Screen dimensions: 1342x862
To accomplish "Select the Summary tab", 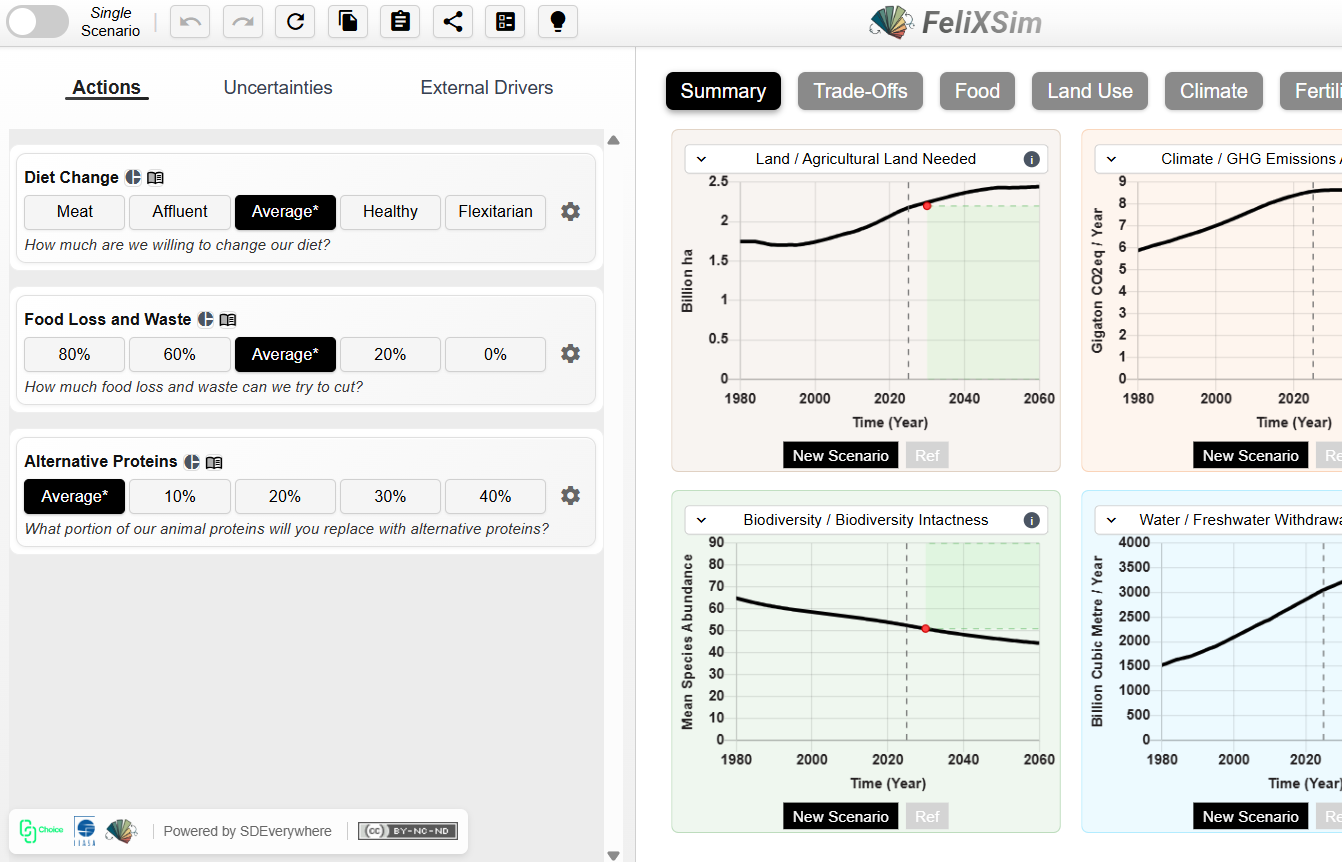I will [723, 91].
